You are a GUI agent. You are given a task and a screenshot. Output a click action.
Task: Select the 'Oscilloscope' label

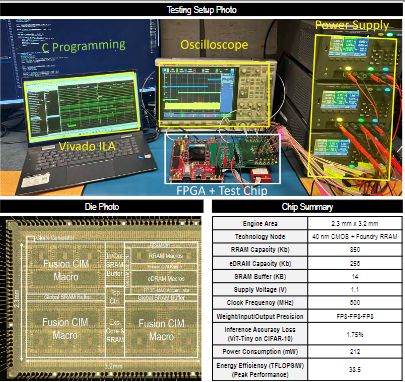(x=214, y=45)
